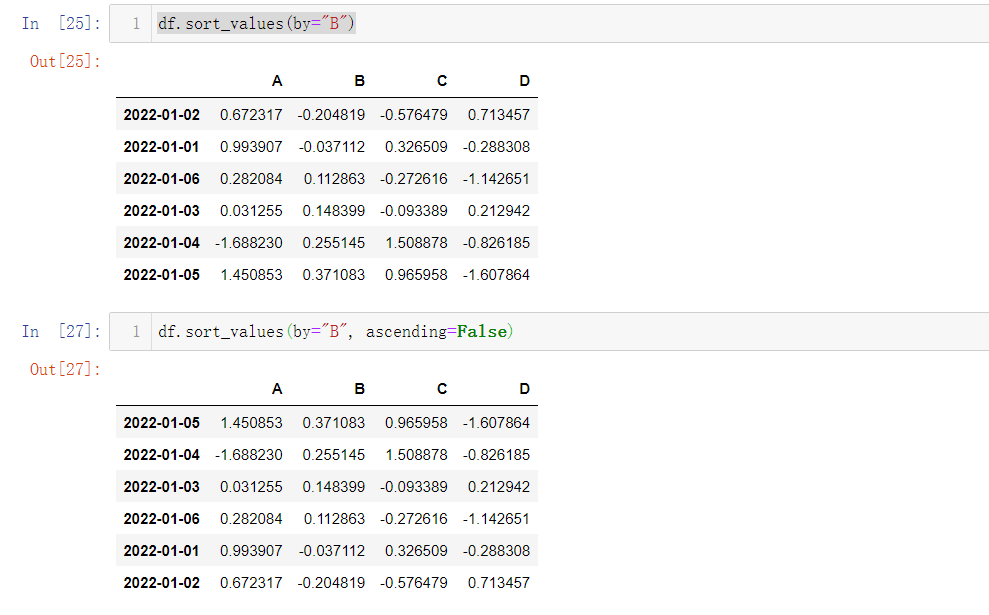This screenshot has width=989, height=615.
Task: Click value 0.212942 in the first table
Action: pos(499,211)
